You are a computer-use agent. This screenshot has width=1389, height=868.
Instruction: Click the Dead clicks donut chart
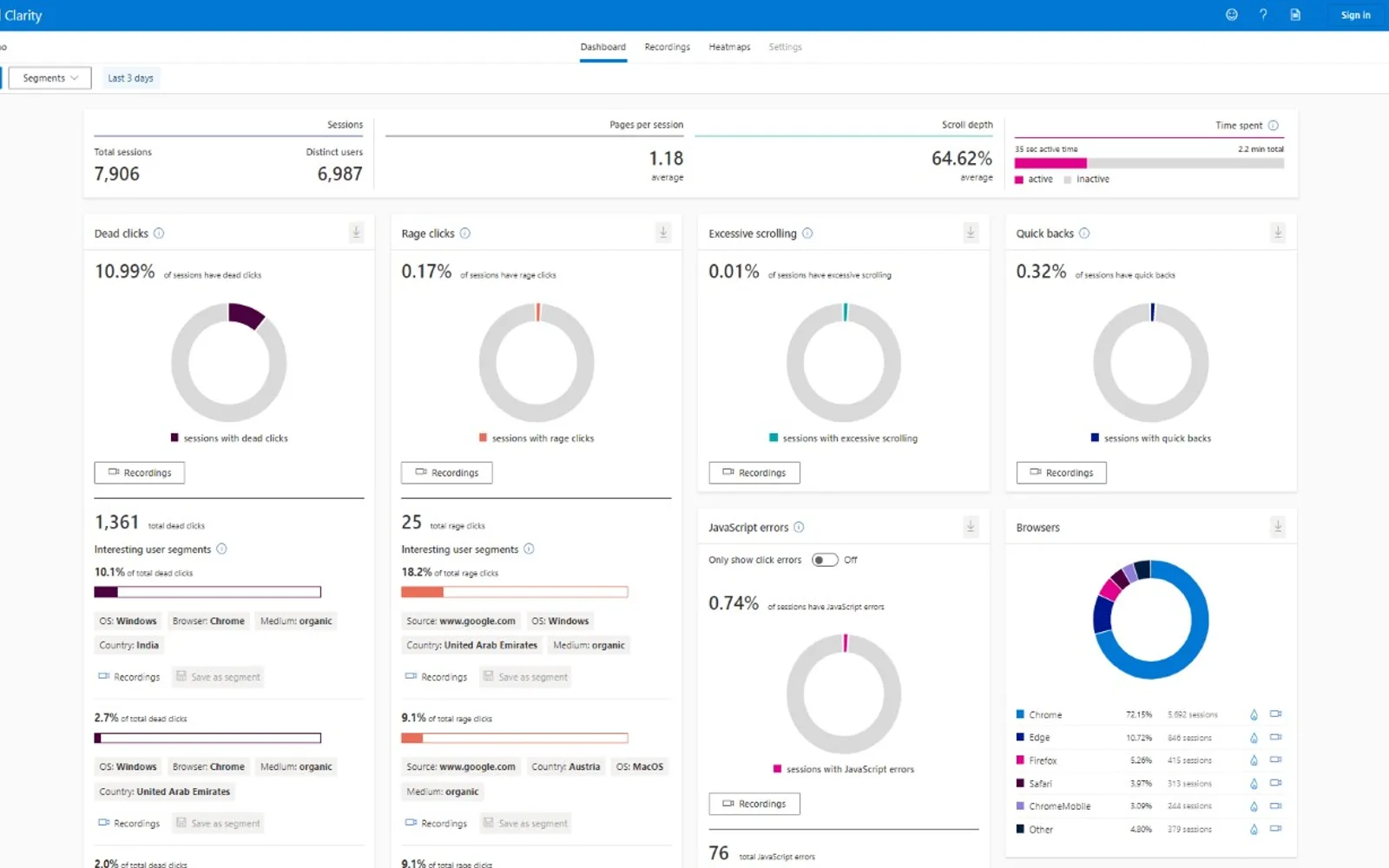tap(229, 362)
